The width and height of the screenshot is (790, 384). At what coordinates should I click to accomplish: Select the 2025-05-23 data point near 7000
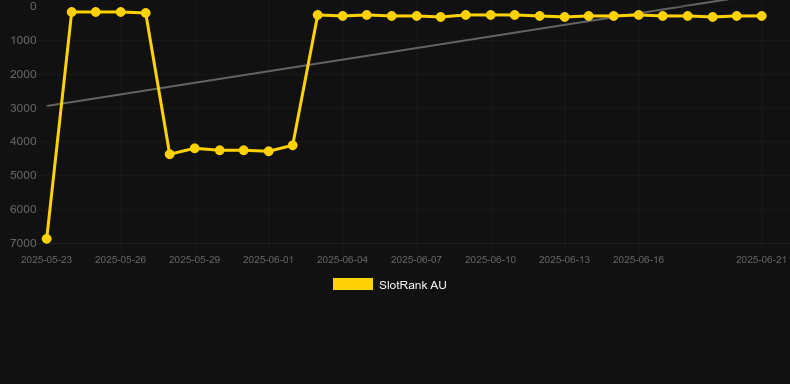[x=46, y=238]
